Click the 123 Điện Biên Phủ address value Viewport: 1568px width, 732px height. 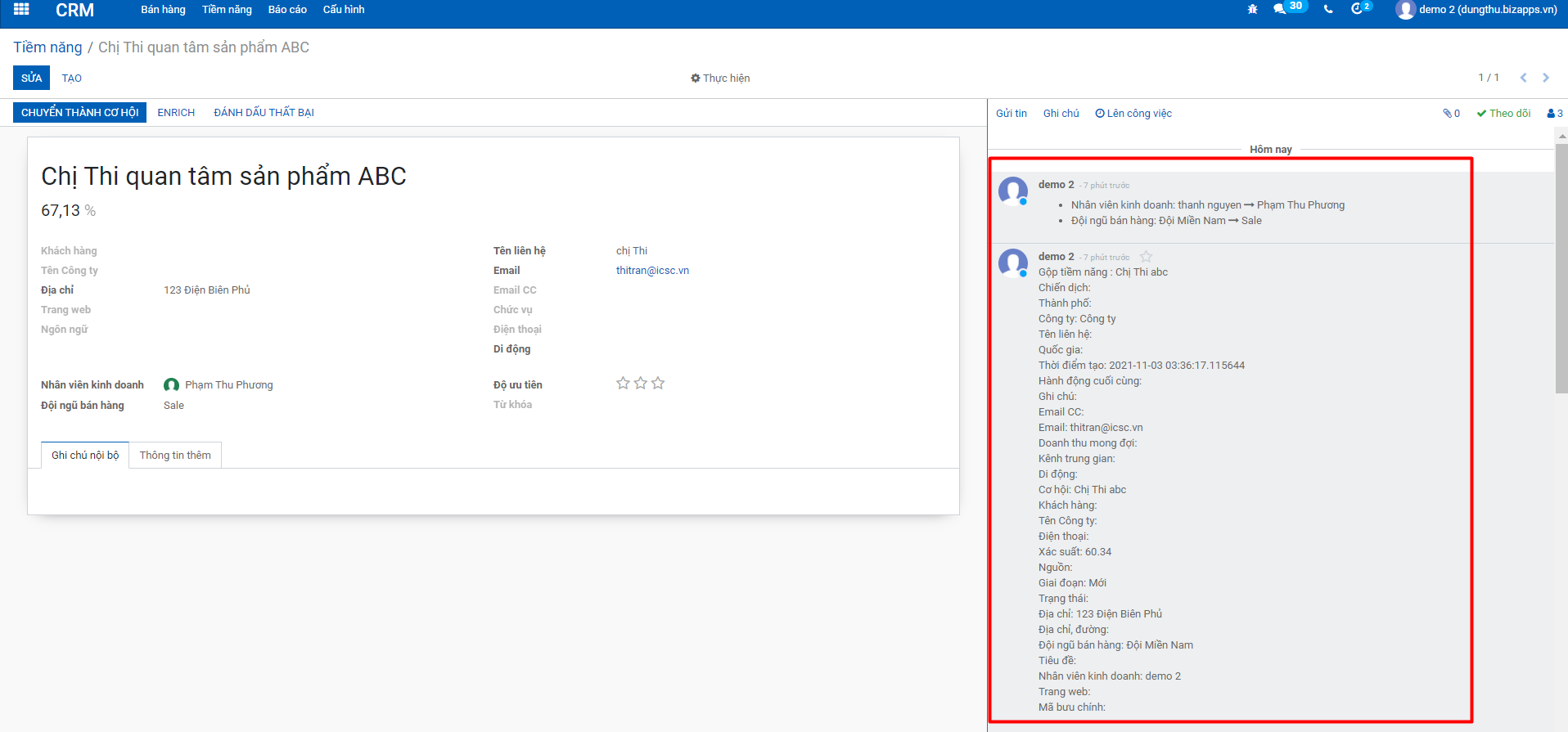[207, 290]
